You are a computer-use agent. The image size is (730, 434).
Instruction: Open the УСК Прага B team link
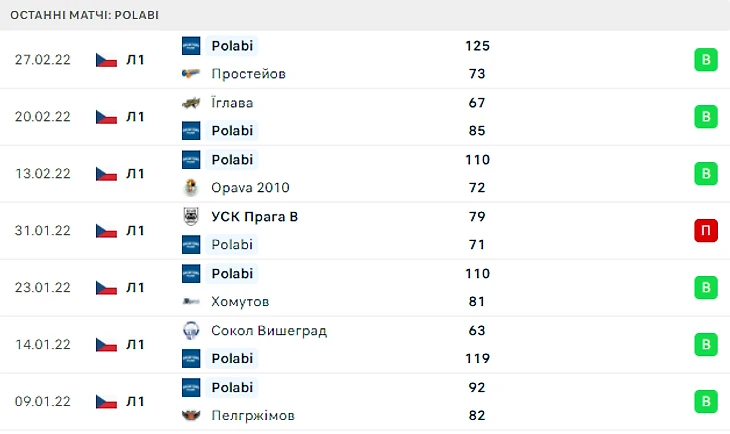tap(254, 216)
